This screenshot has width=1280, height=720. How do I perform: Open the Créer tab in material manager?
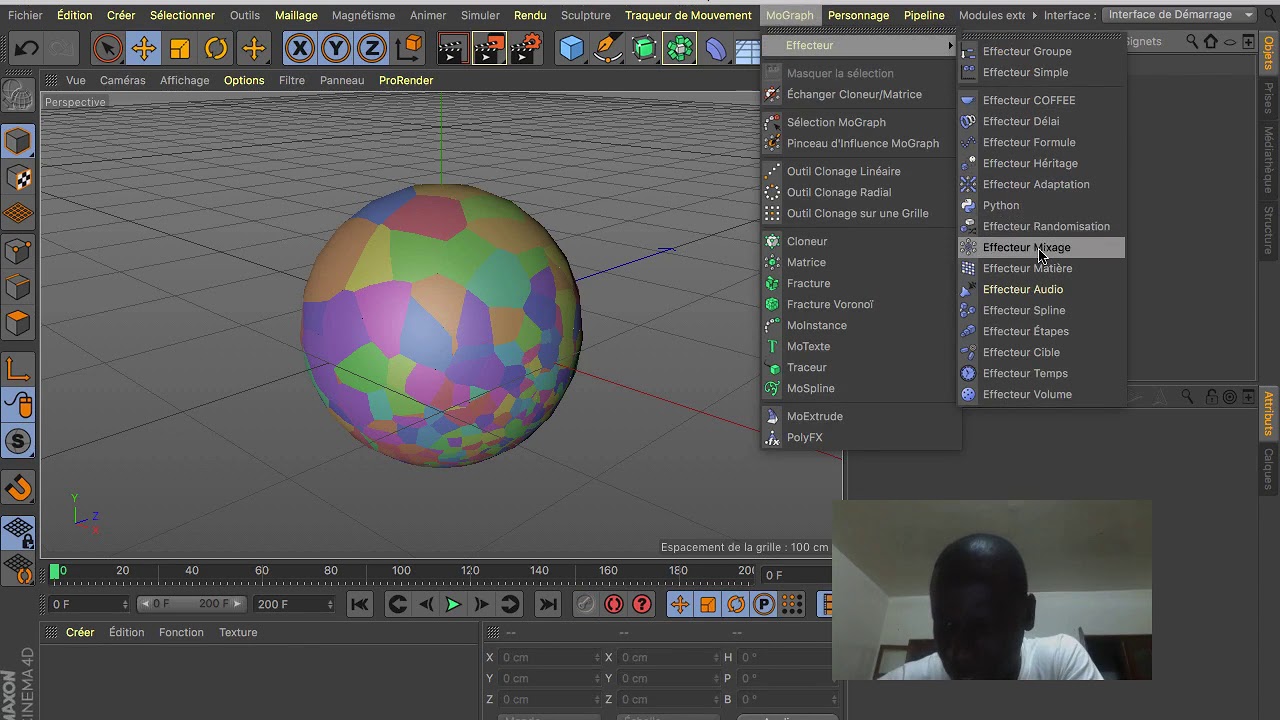79,632
